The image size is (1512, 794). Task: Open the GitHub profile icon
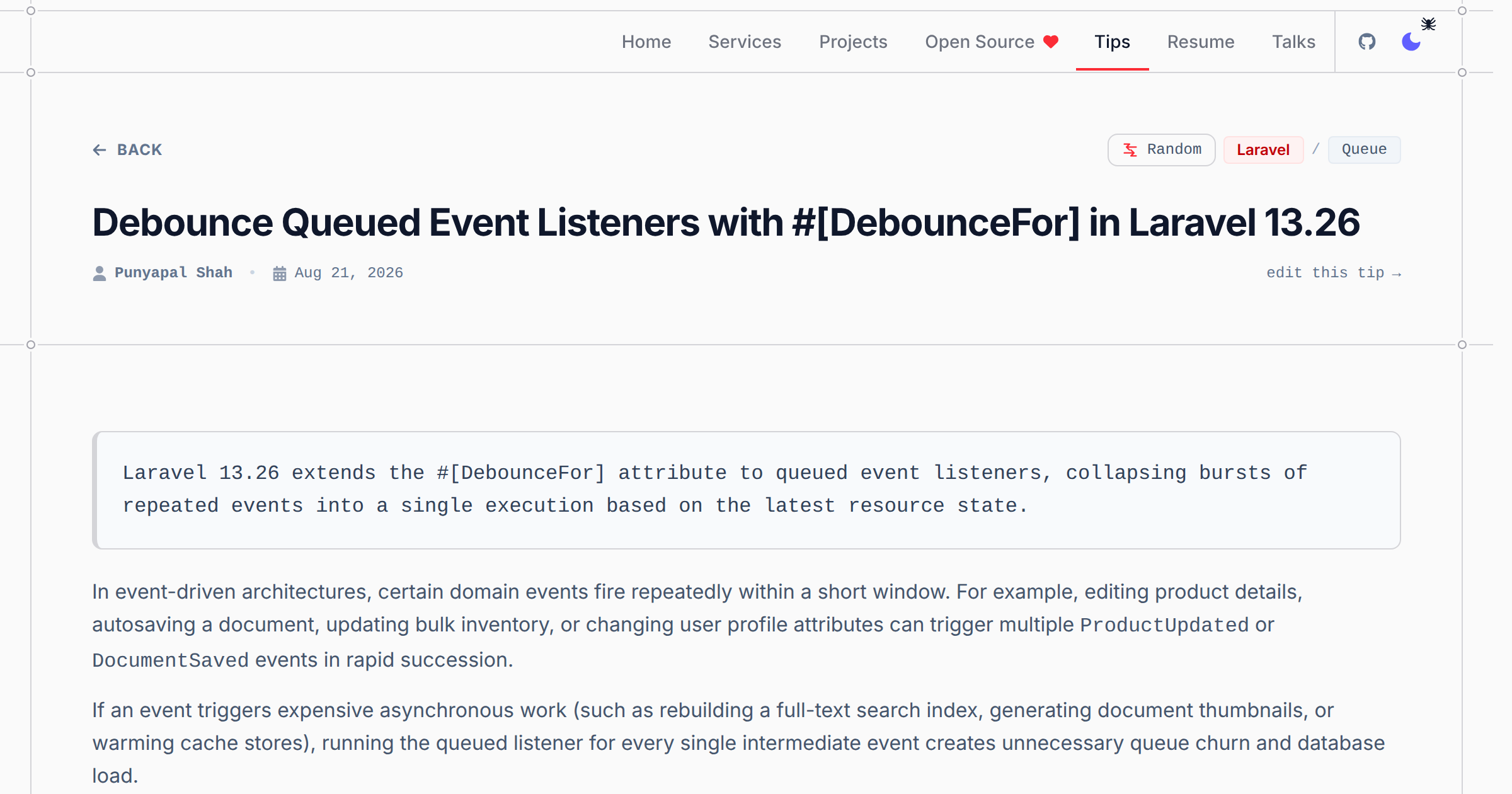[x=1366, y=42]
